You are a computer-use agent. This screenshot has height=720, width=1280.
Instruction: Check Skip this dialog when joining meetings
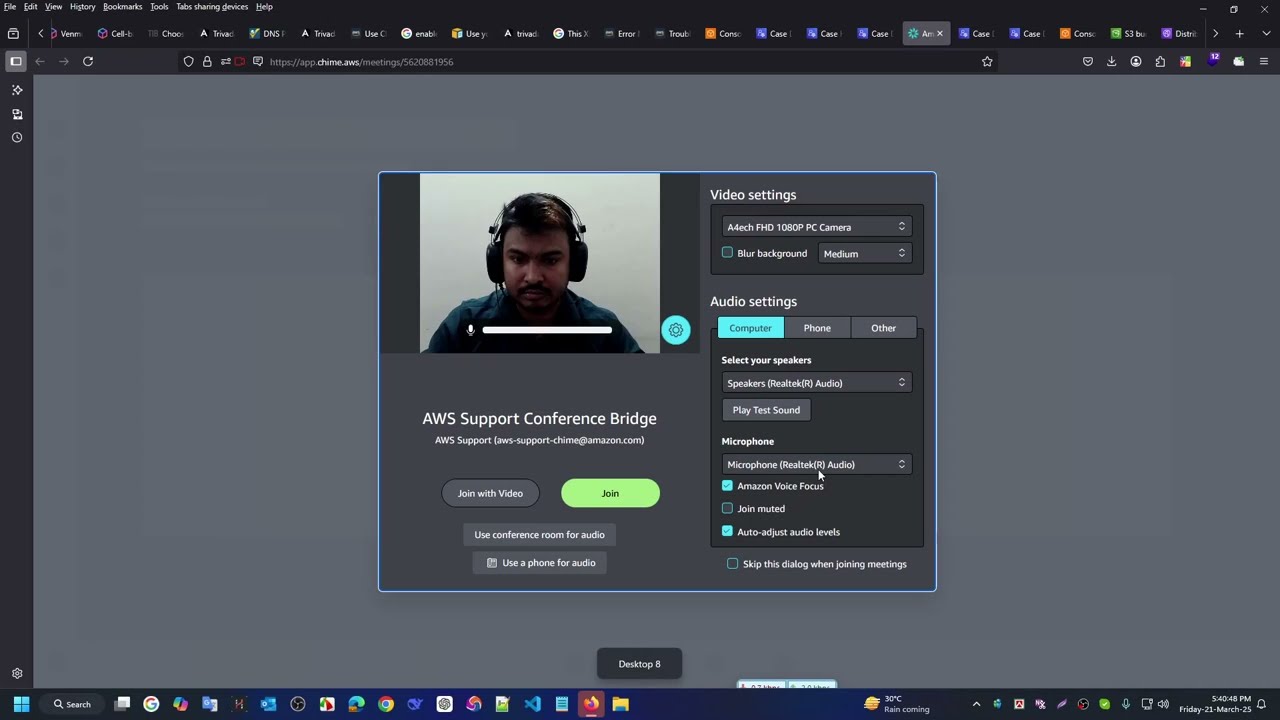coord(733,564)
